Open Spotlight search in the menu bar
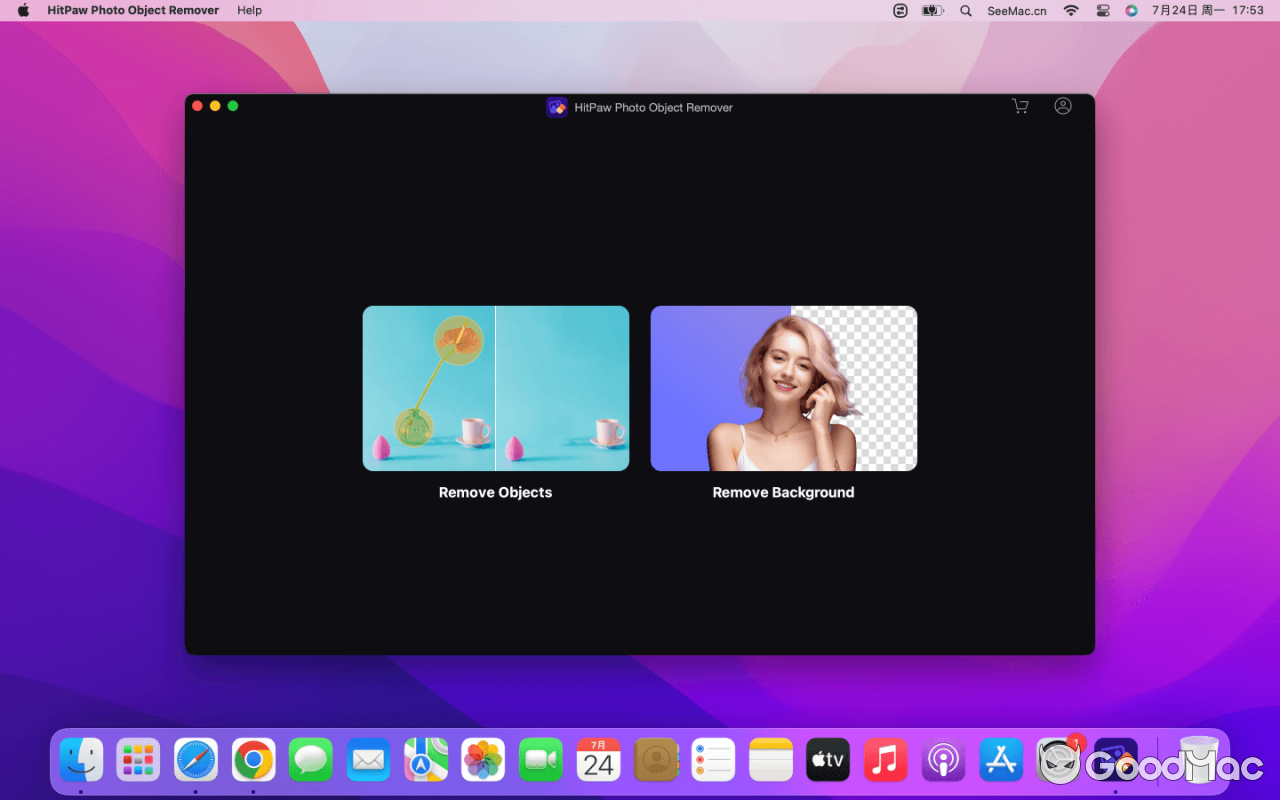The height and width of the screenshot is (800, 1280). 966,10
